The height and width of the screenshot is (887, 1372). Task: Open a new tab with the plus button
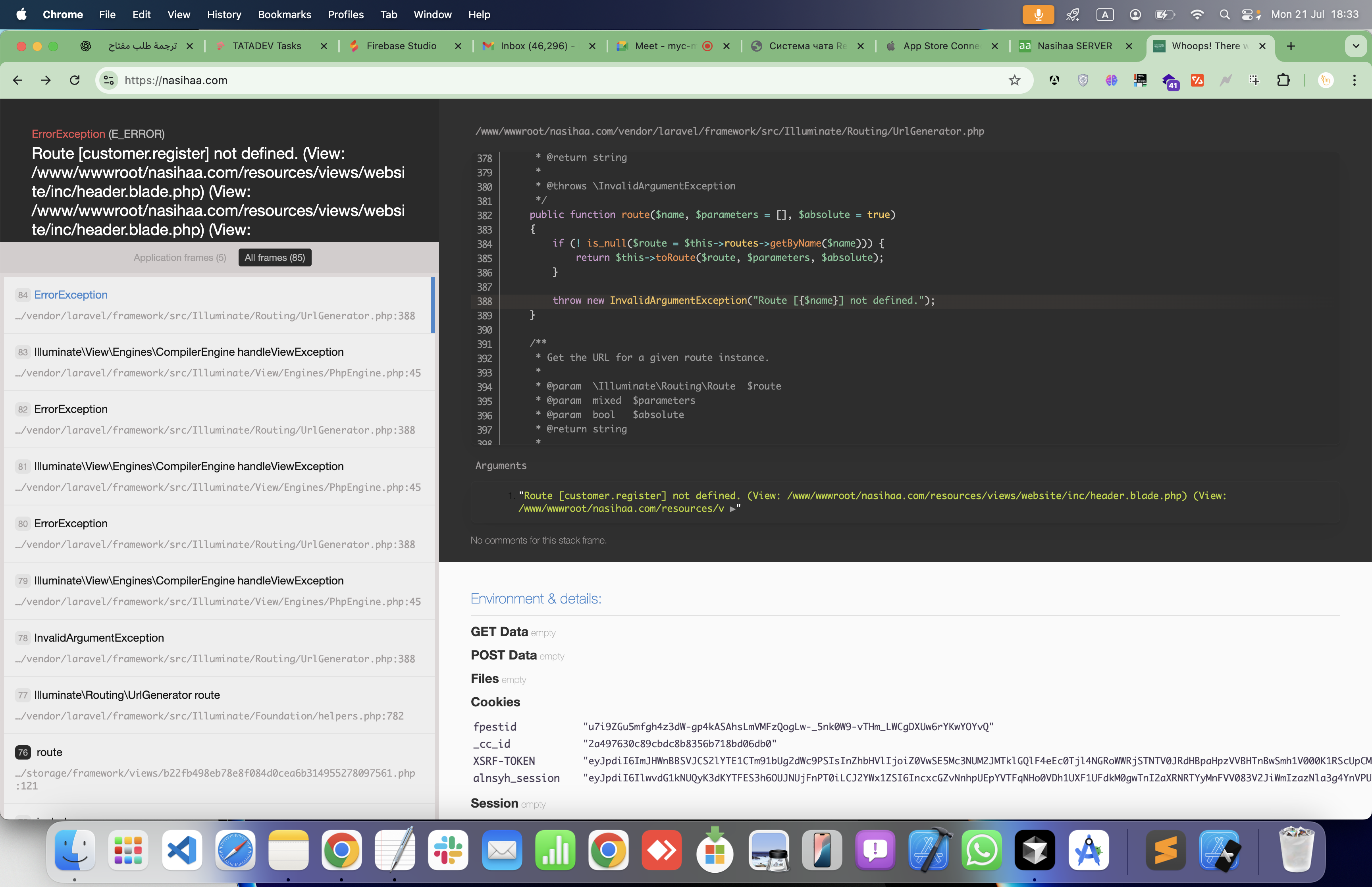coord(1291,46)
